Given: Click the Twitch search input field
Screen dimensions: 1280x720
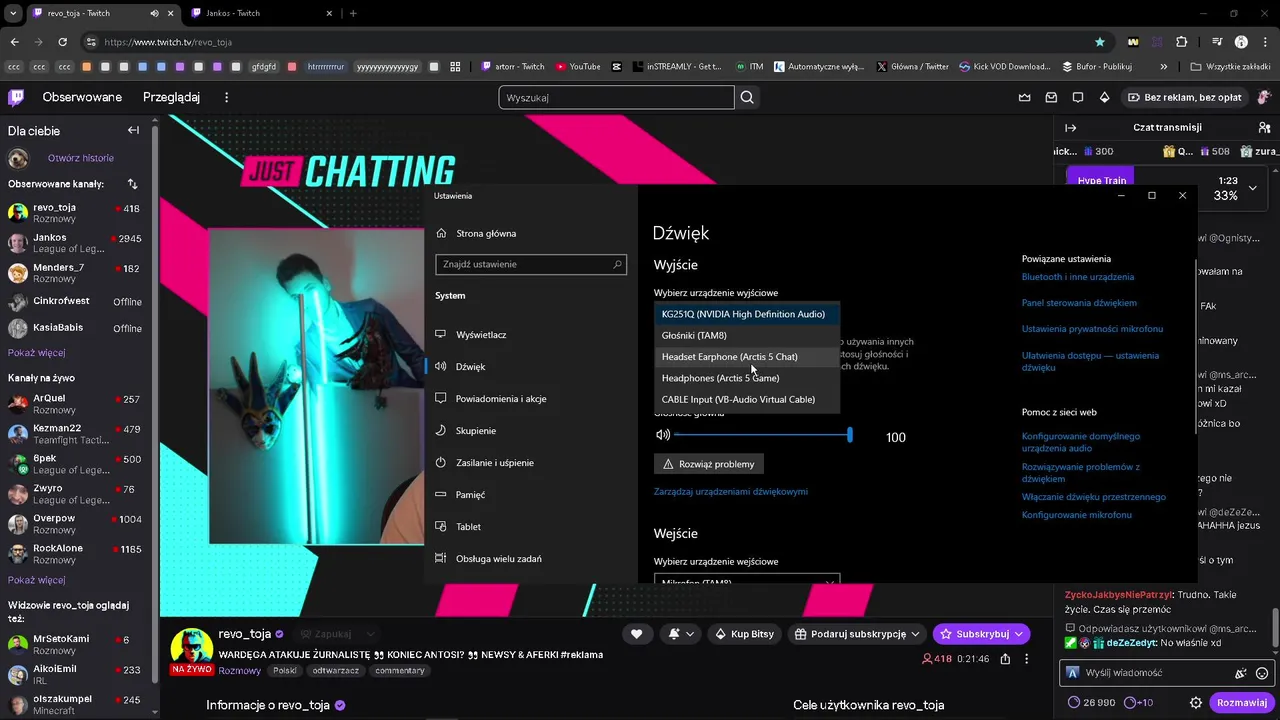Looking at the screenshot, I should (x=616, y=97).
